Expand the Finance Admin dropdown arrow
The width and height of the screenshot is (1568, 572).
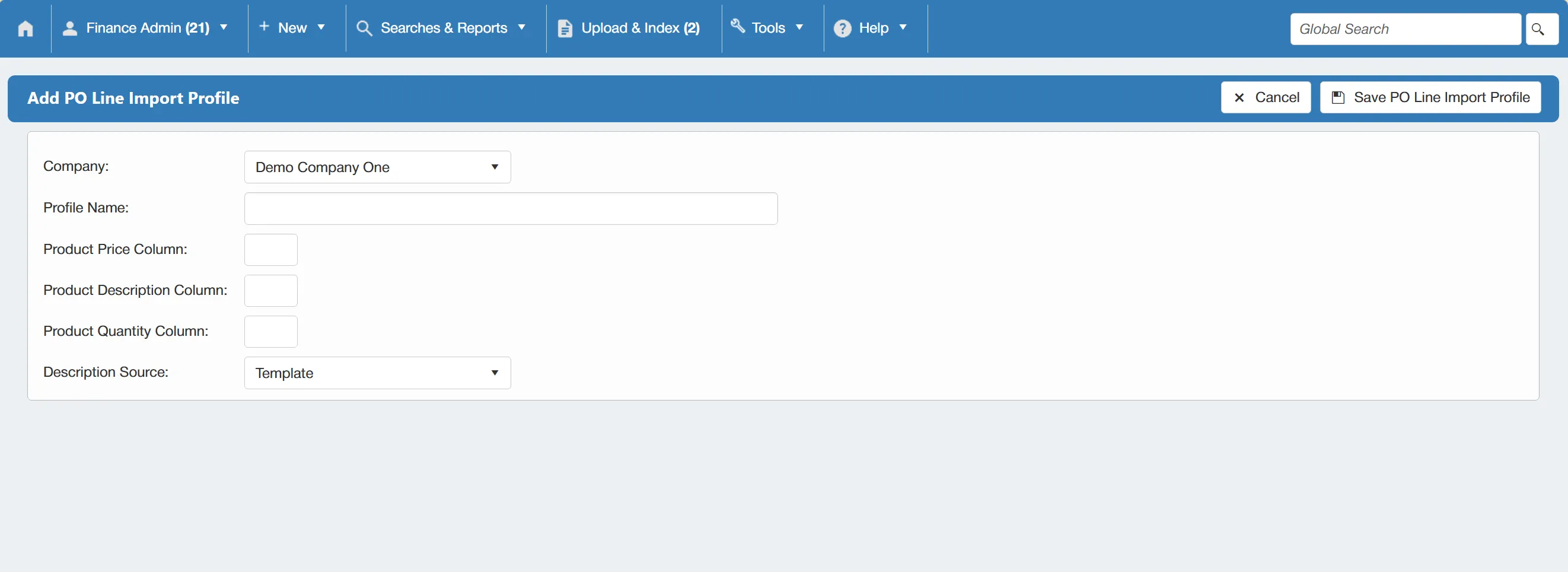click(x=224, y=27)
